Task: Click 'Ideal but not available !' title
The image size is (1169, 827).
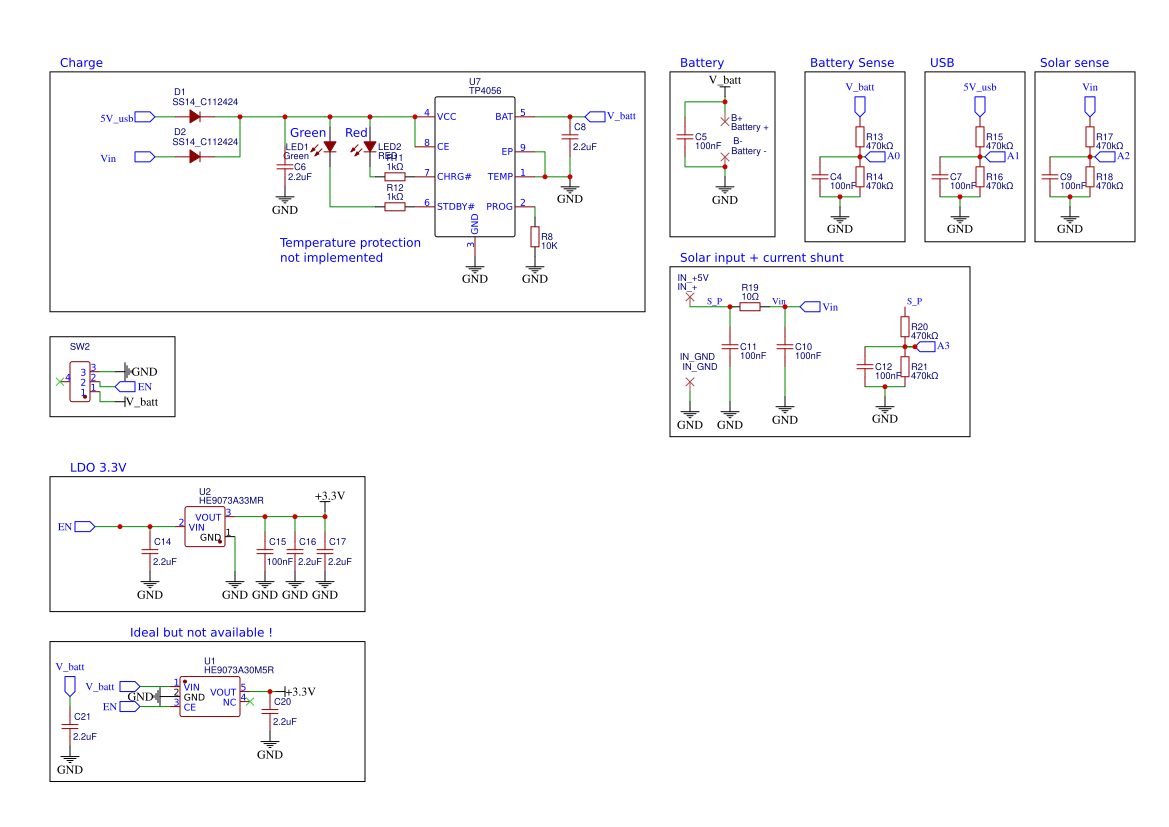Action: (x=201, y=632)
